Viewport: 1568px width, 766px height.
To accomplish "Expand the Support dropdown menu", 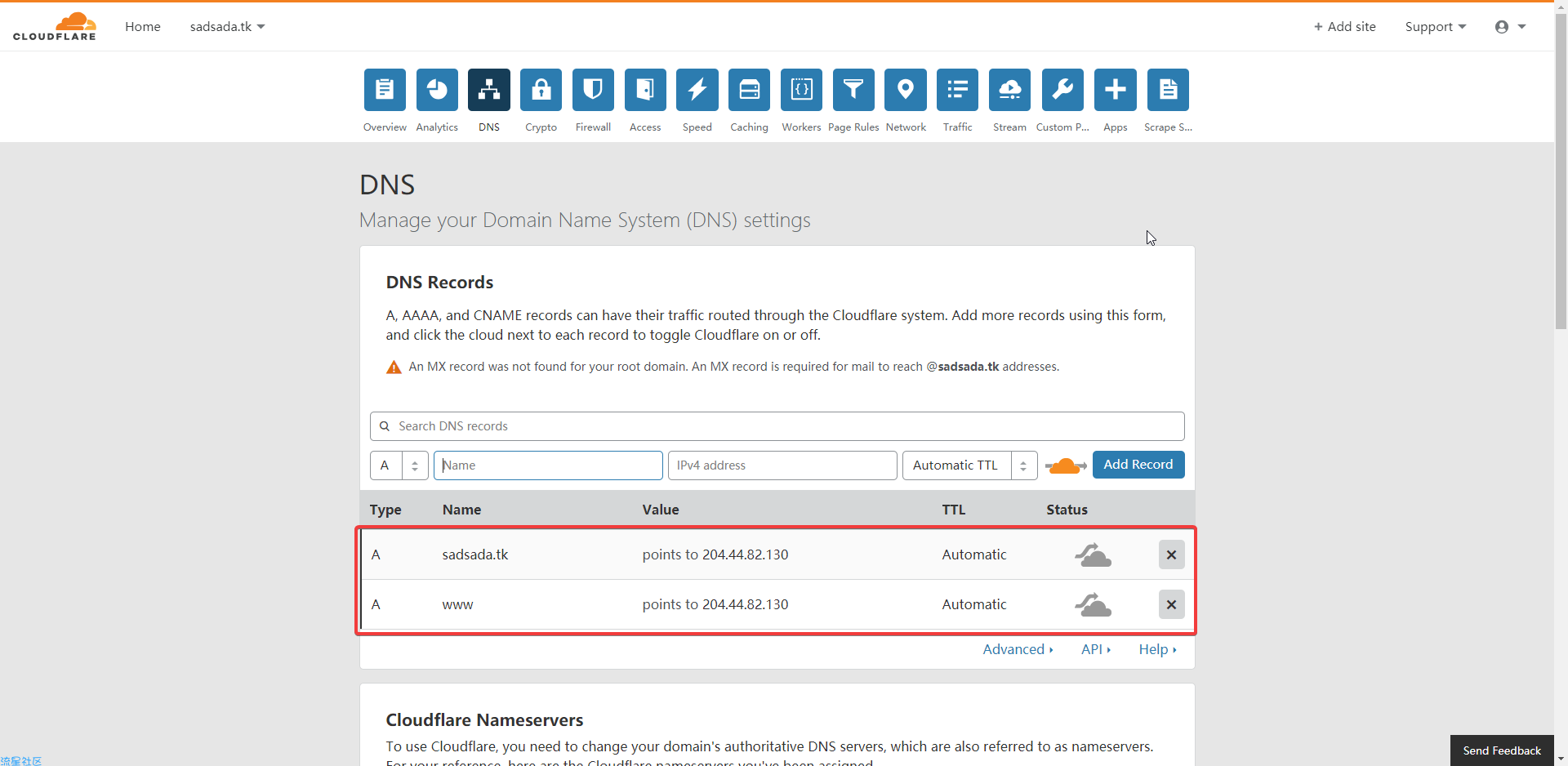I will tap(1436, 27).
